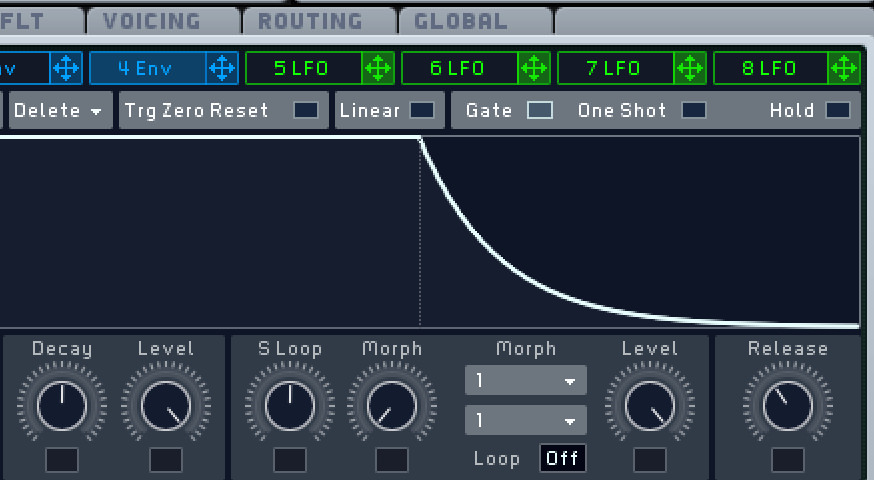The height and width of the screenshot is (480, 874).
Task: Click the small box under the S Loop knob
Action: click(290, 460)
